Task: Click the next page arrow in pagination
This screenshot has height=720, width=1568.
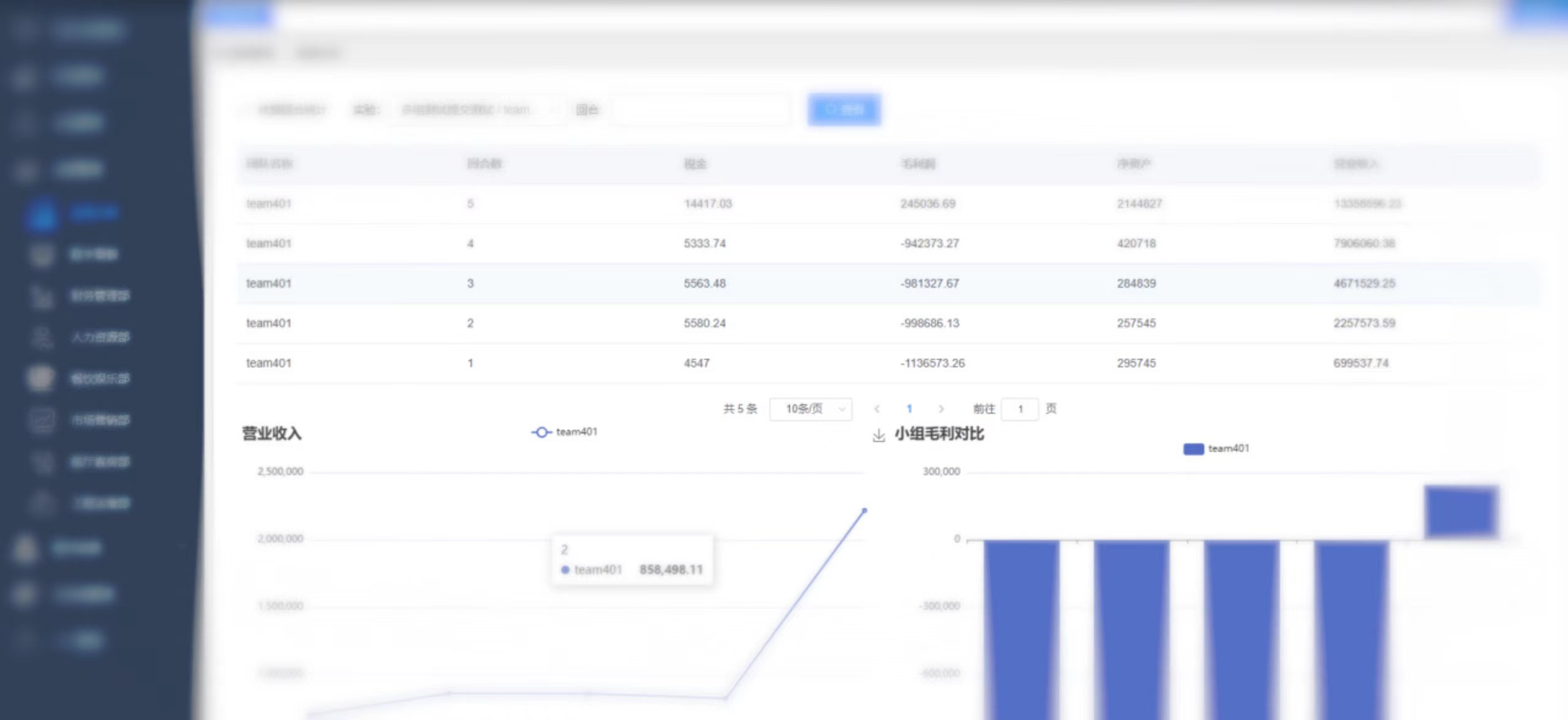Action: coord(941,409)
